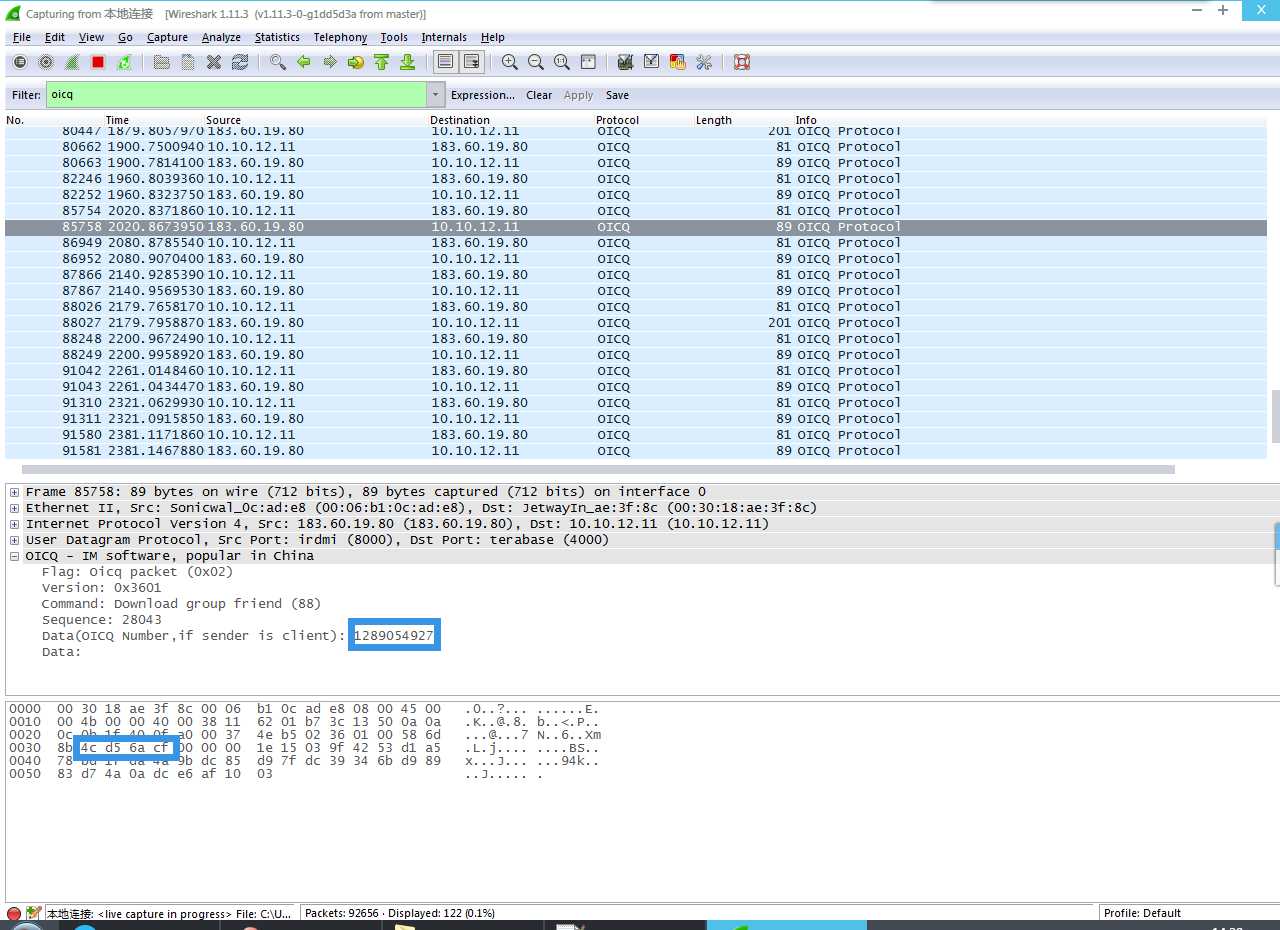Open the Statistics menu

[277, 37]
